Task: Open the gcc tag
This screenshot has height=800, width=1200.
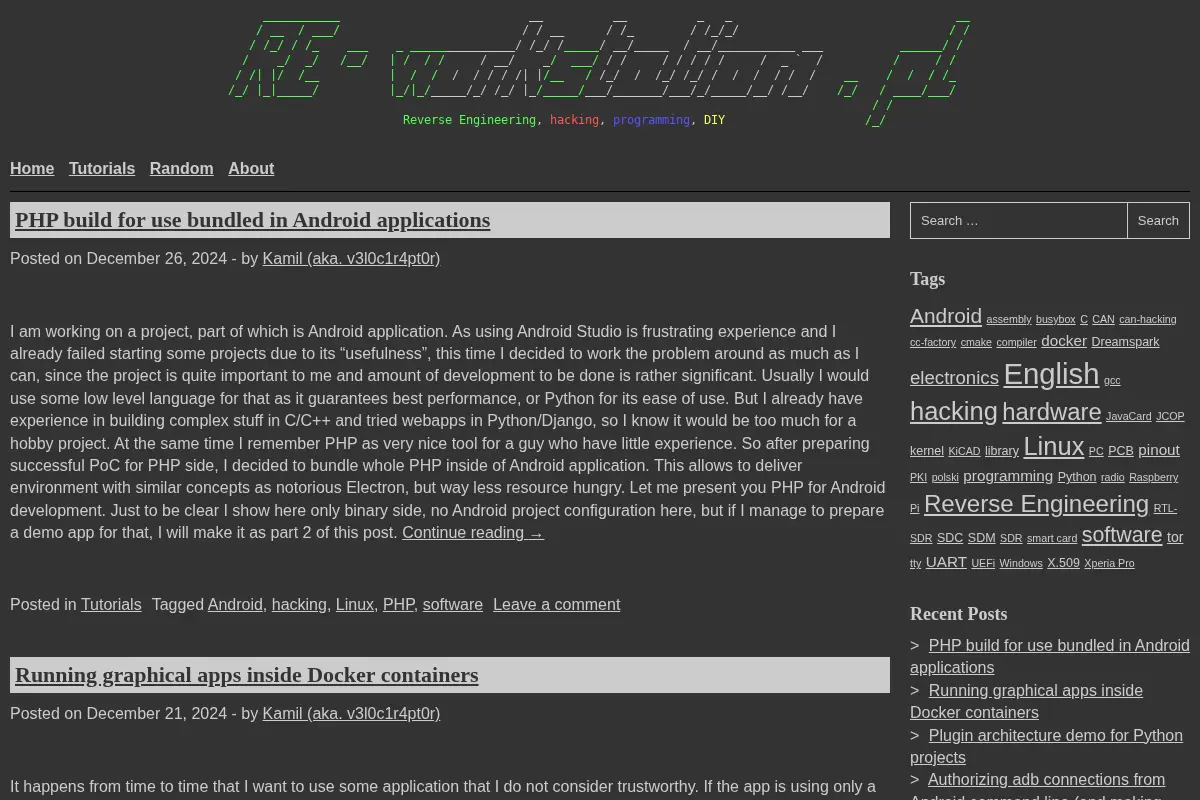Action: 1112,380
